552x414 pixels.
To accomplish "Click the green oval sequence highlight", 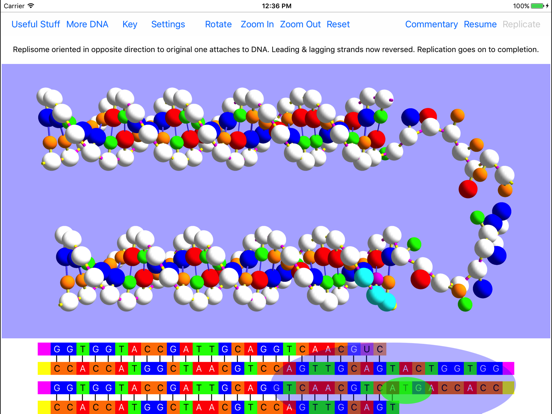I will (x=406, y=390).
